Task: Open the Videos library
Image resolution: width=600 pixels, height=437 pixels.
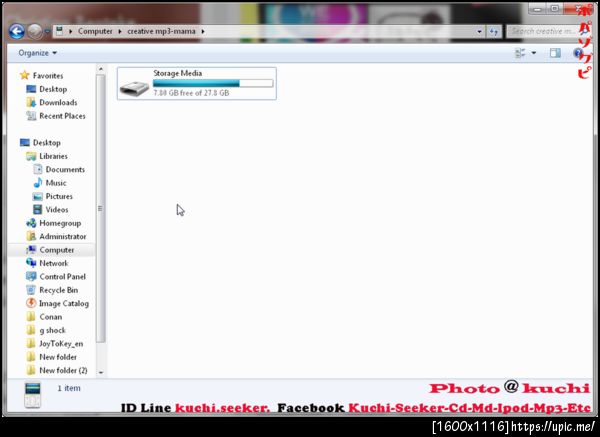Action: [51, 210]
